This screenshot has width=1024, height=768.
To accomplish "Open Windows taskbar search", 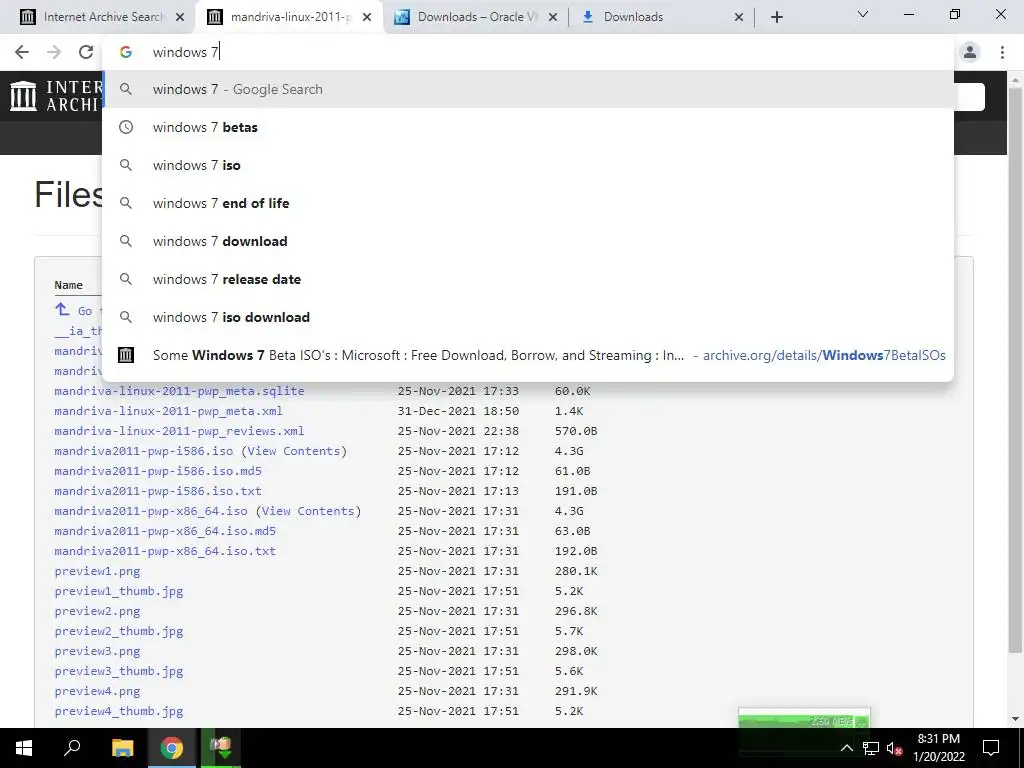I will coord(72,748).
